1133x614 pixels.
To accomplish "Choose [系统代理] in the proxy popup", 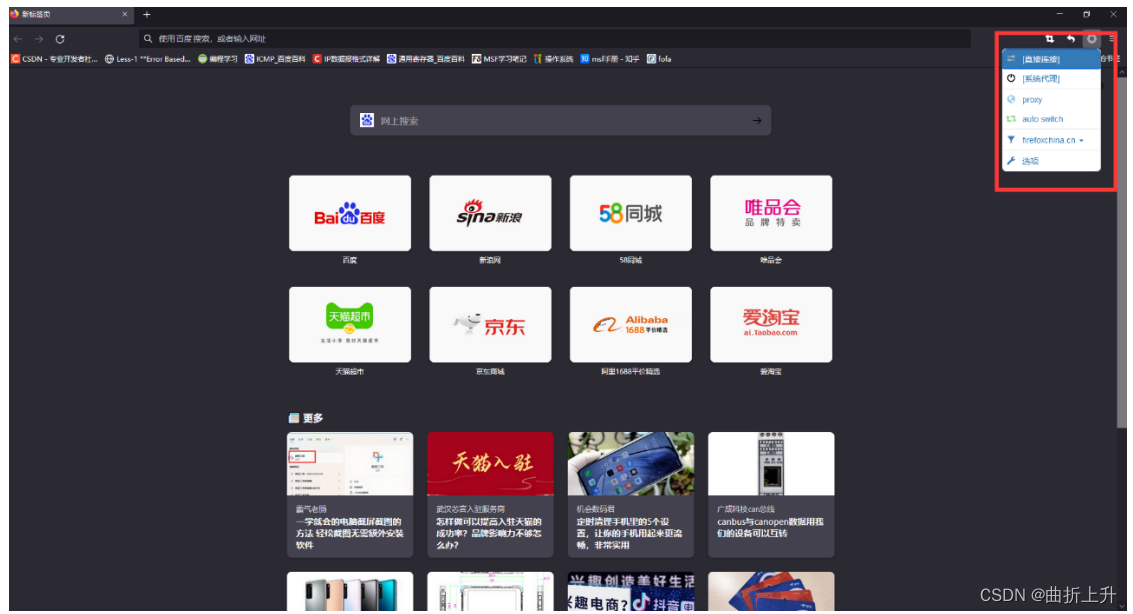I will 1051,79.
